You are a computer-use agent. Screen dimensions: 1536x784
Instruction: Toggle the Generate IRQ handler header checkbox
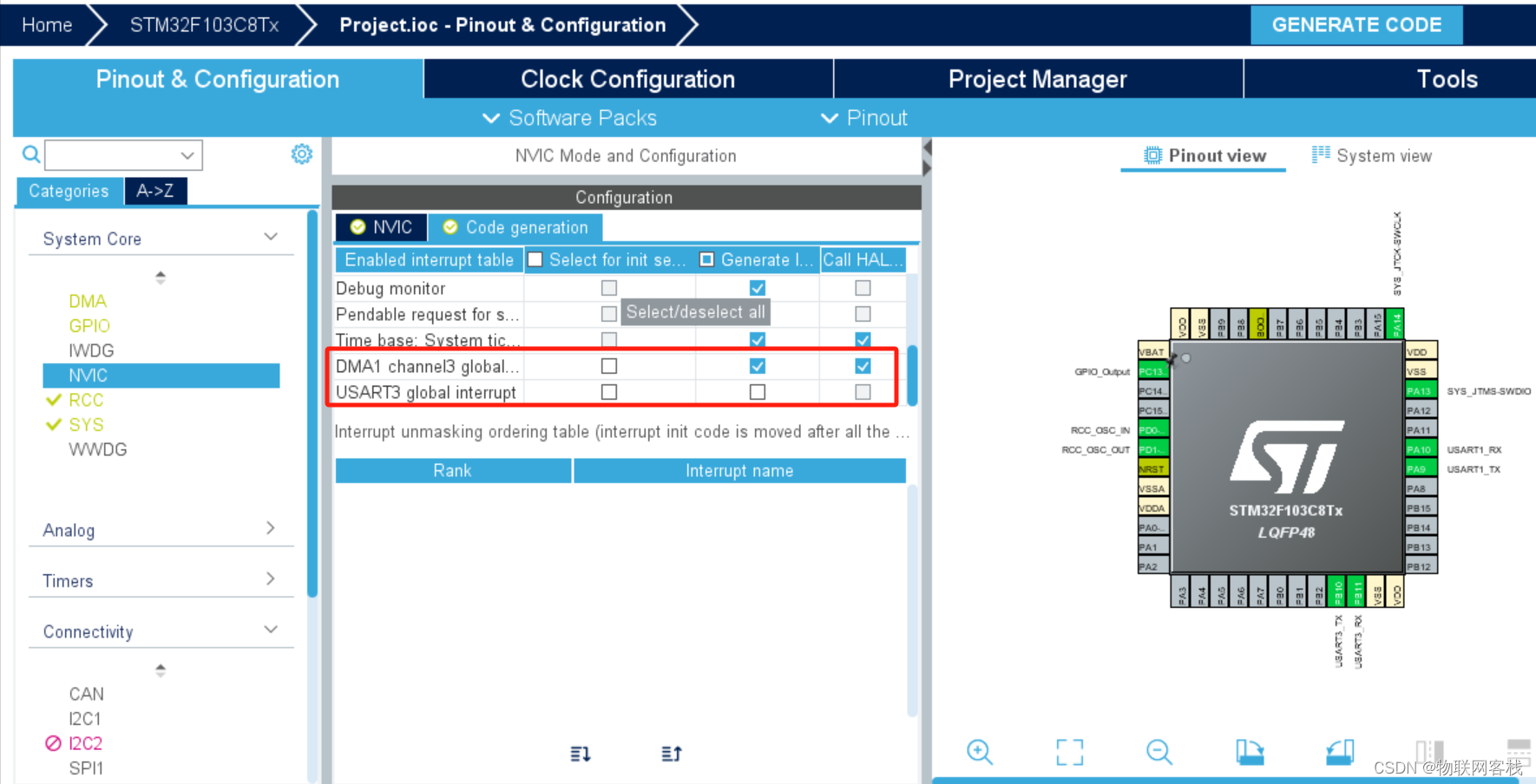[x=707, y=259]
